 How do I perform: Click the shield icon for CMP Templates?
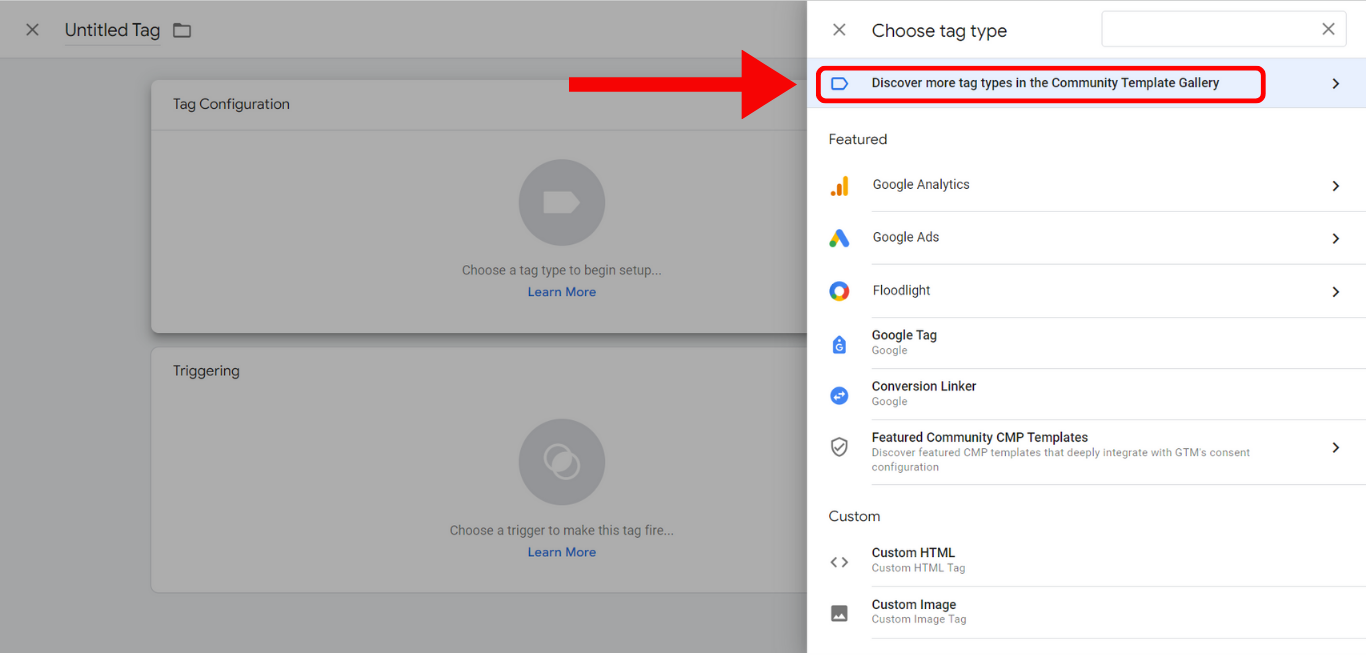click(840, 447)
